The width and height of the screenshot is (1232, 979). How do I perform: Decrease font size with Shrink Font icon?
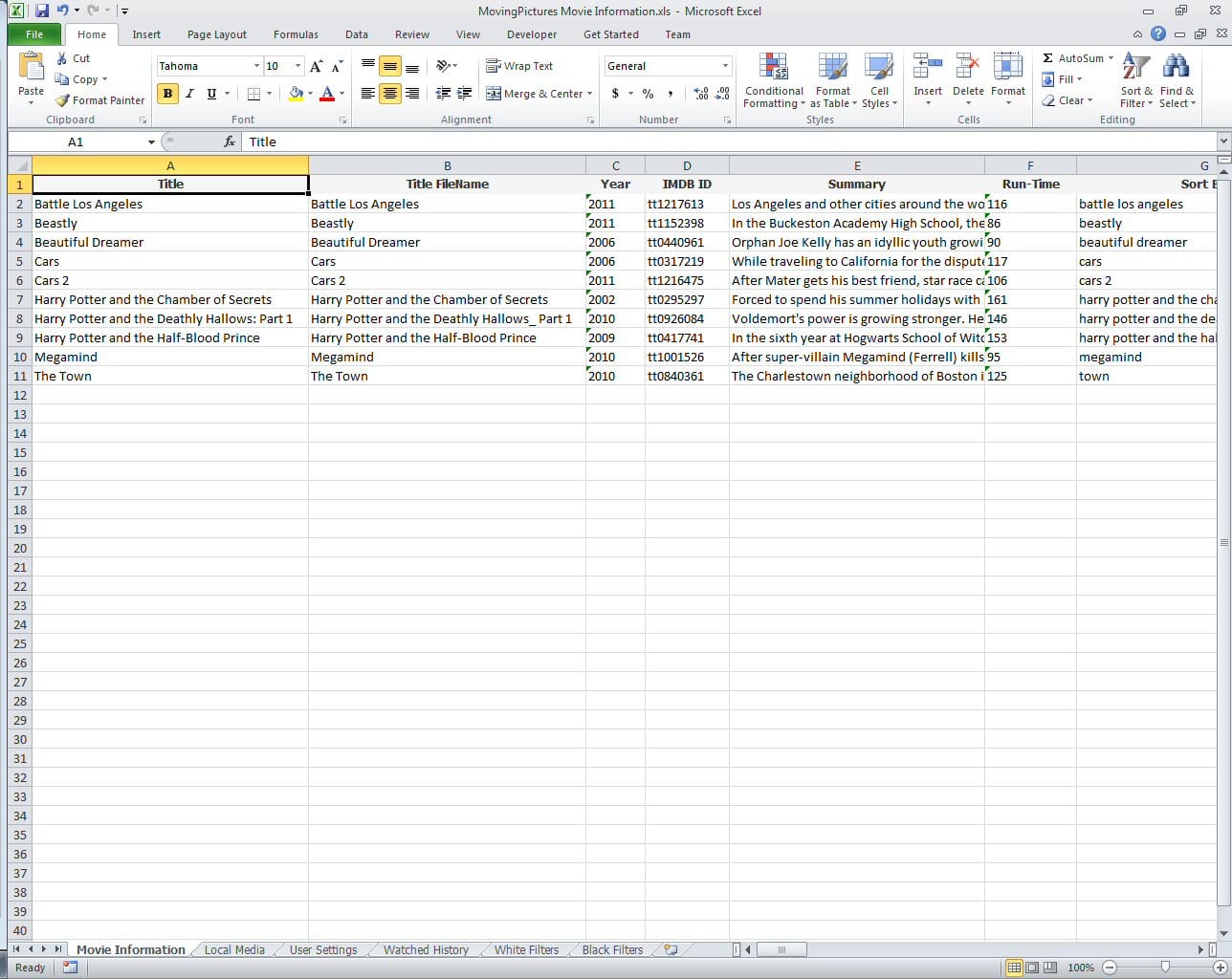point(336,66)
